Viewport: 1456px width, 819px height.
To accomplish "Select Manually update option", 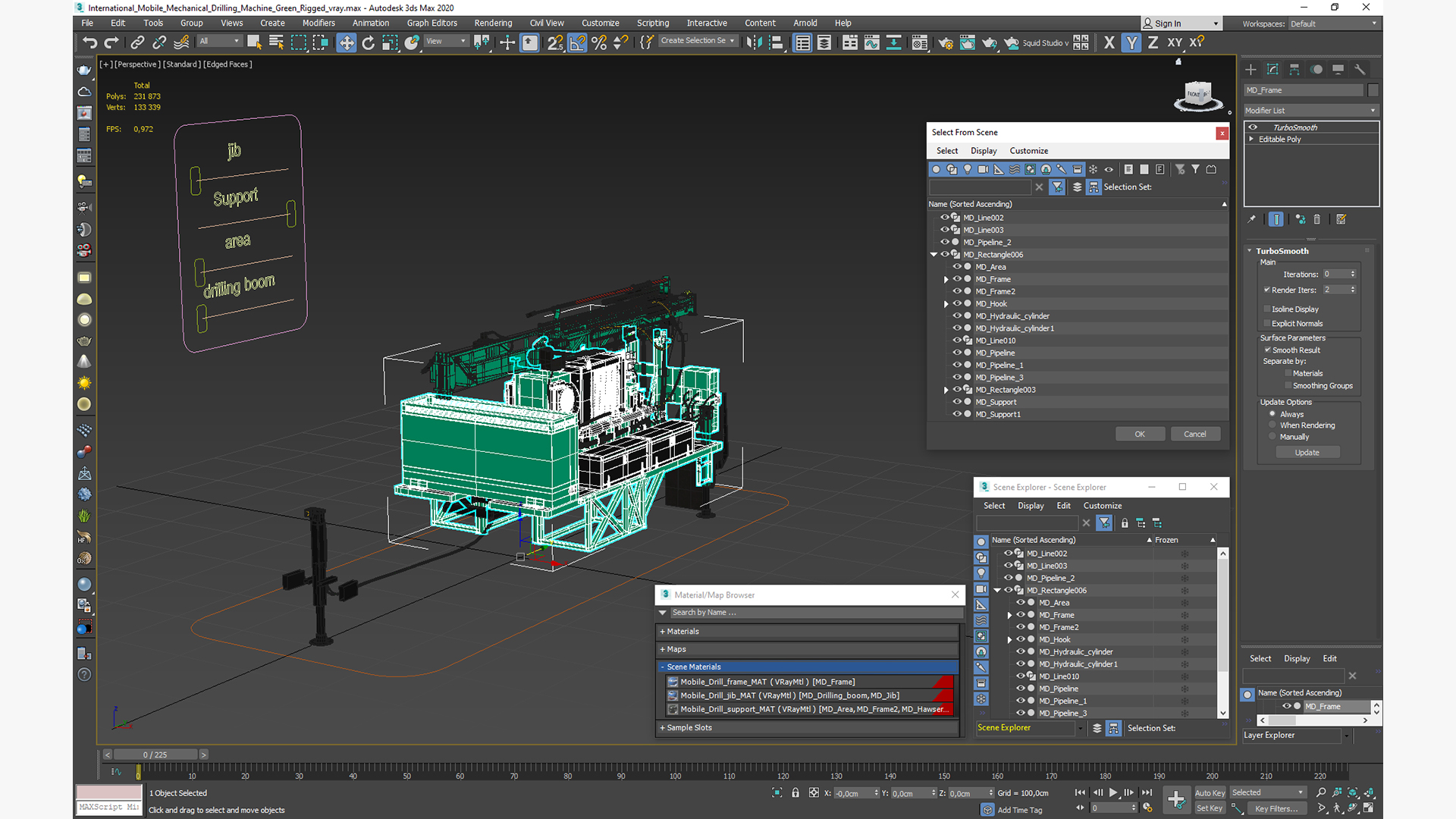I will tap(1272, 437).
